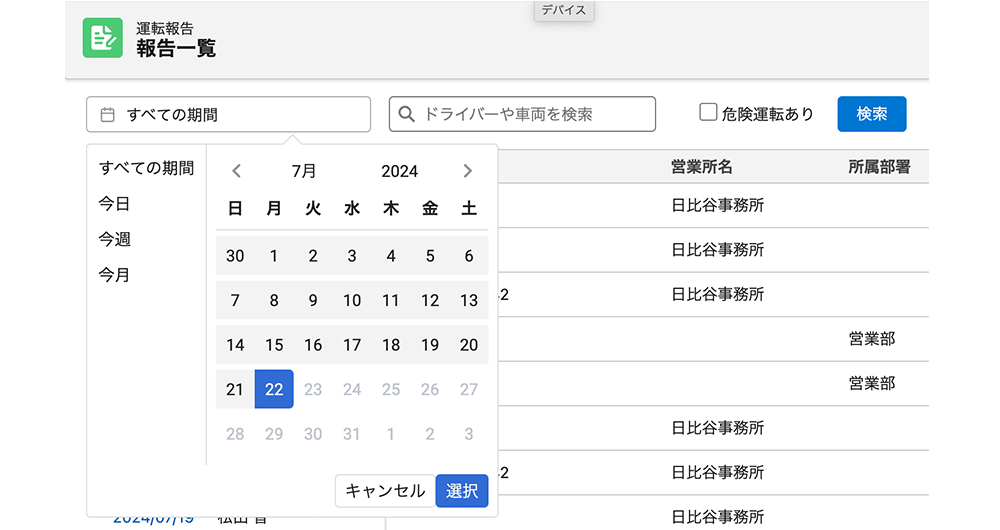Click the green driving report app icon
Image resolution: width=1000 pixels, height=530 pixels.
102,38
